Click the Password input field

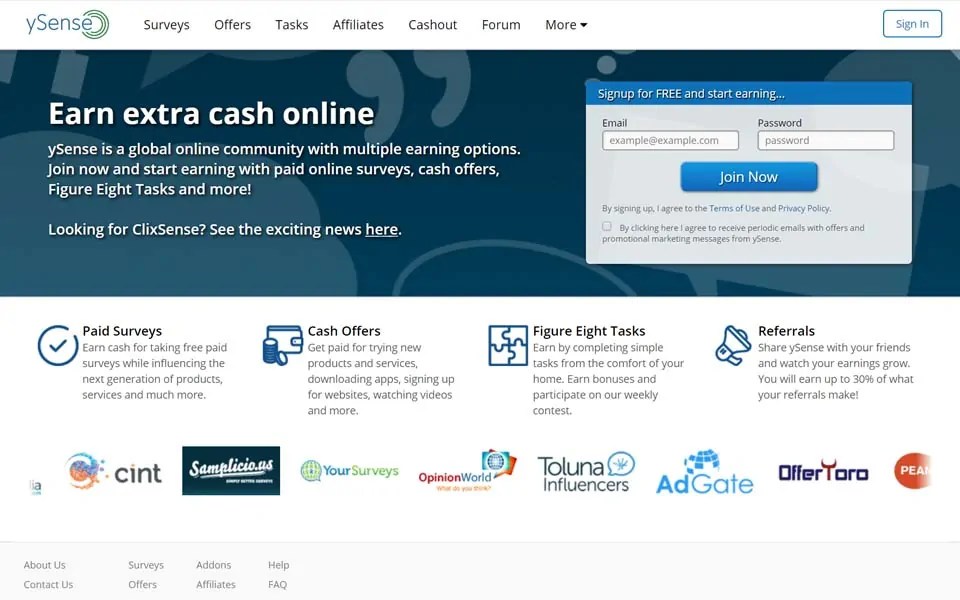point(825,140)
